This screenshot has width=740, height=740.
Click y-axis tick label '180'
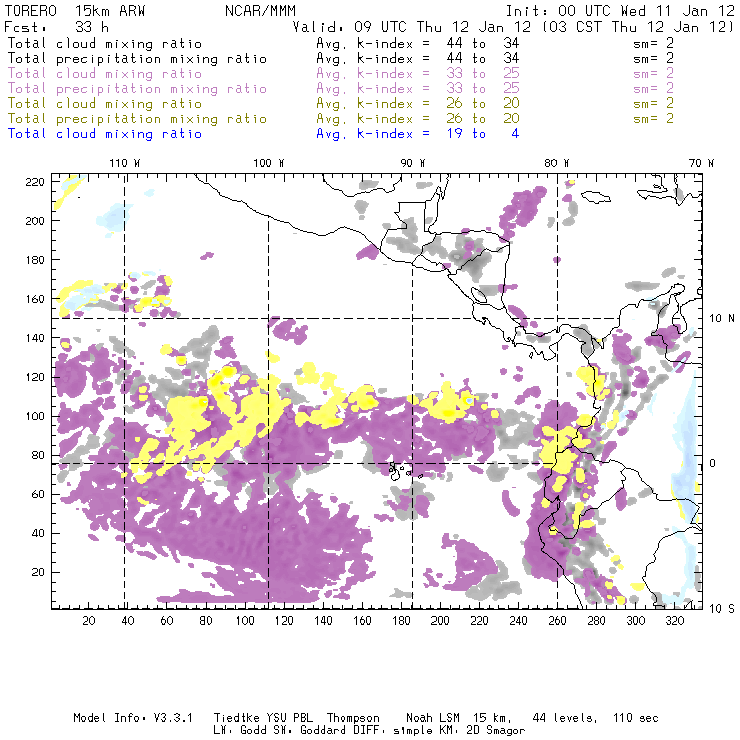click(34, 260)
